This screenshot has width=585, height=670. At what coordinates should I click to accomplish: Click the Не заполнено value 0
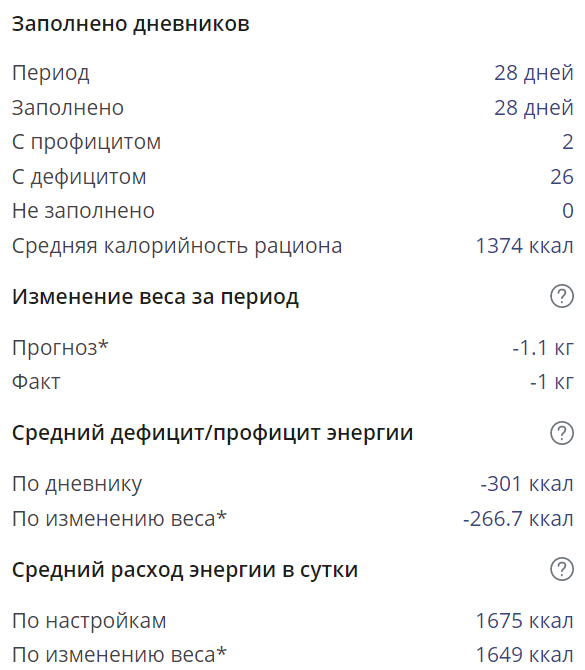pyautogui.click(x=567, y=211)
